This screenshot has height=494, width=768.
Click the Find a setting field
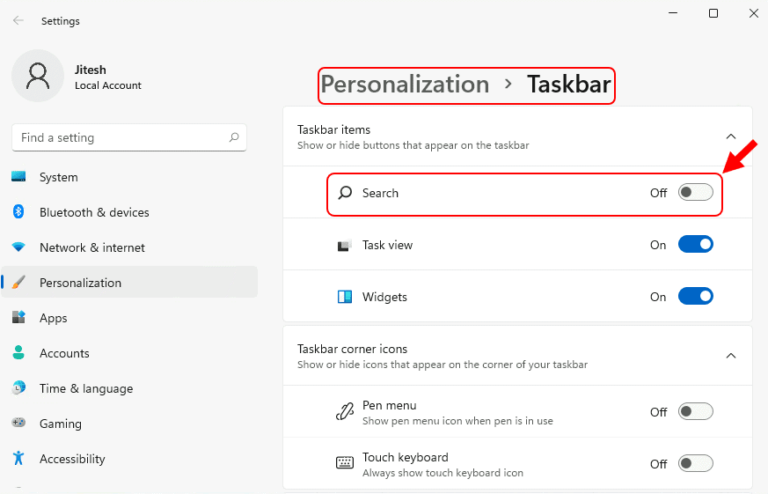129,138
